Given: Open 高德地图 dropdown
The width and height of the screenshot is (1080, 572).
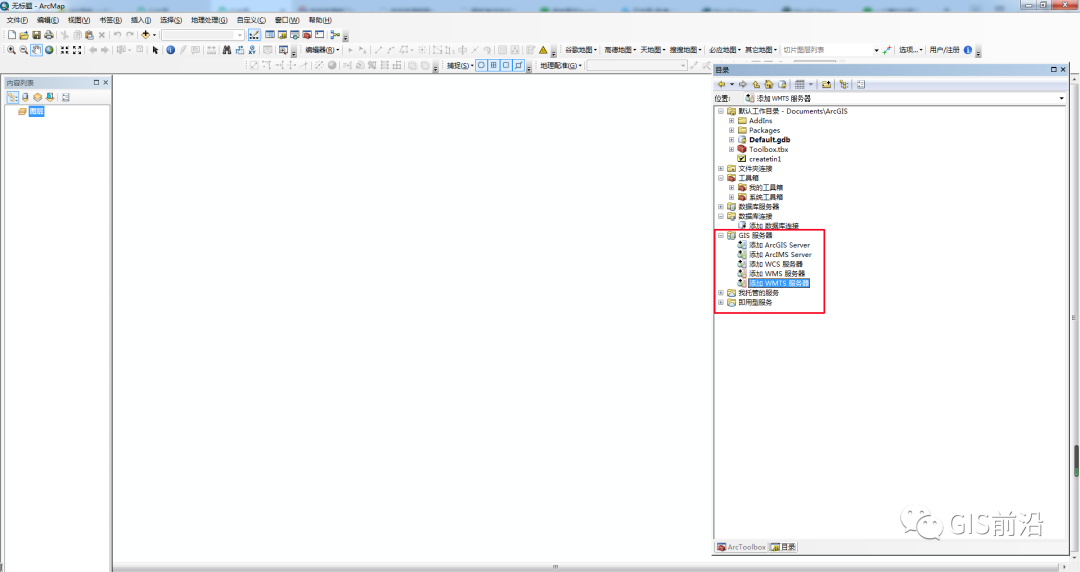Looking at the screenshot, I should coord(620,50).
